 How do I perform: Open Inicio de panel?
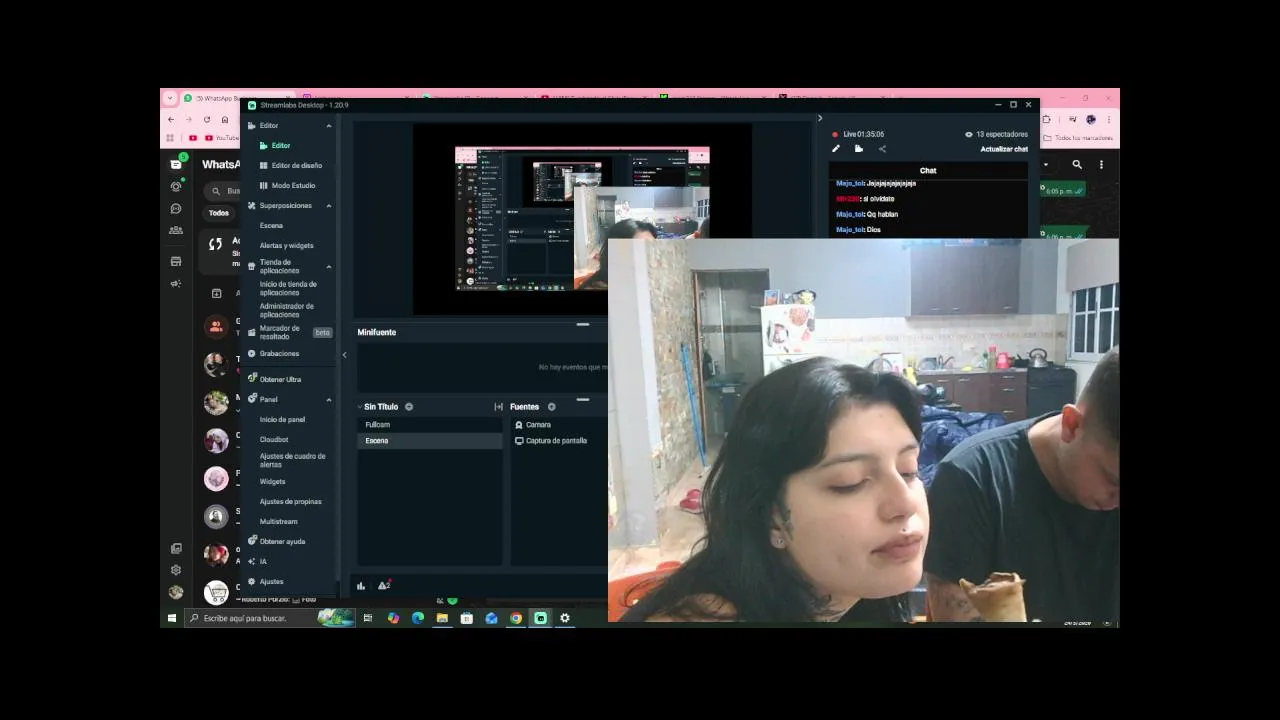click(282, 419)
